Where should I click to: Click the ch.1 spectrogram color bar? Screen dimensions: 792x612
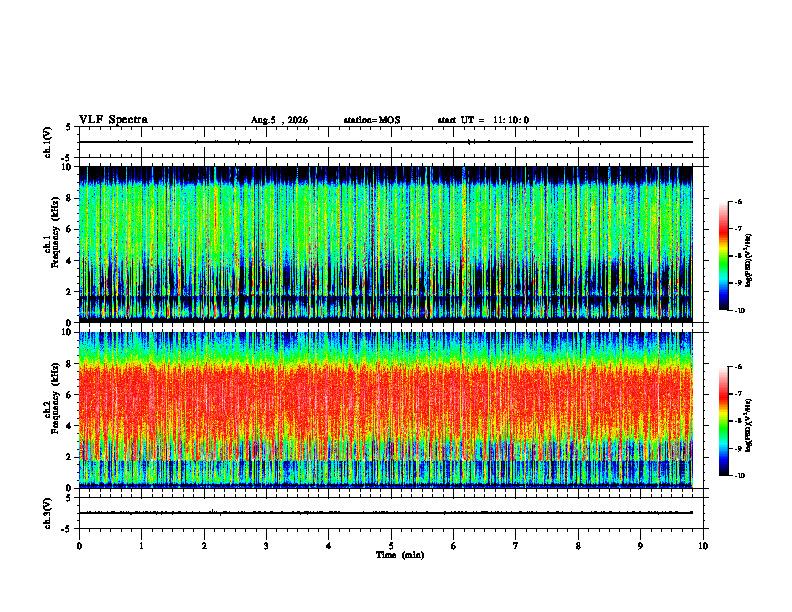pos(723,256)
